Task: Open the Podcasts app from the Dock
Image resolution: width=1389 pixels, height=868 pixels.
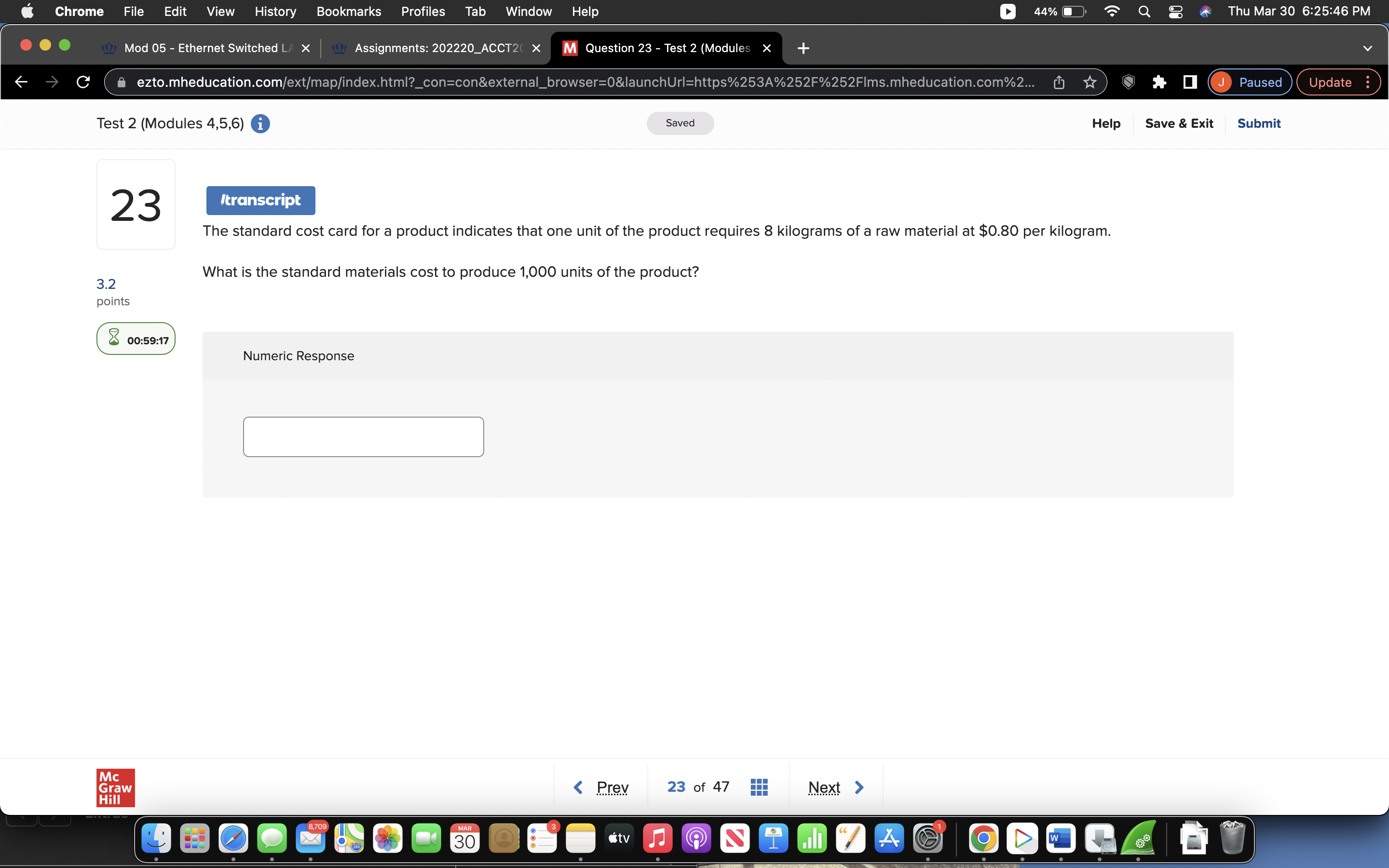Action: coord(696,838)
